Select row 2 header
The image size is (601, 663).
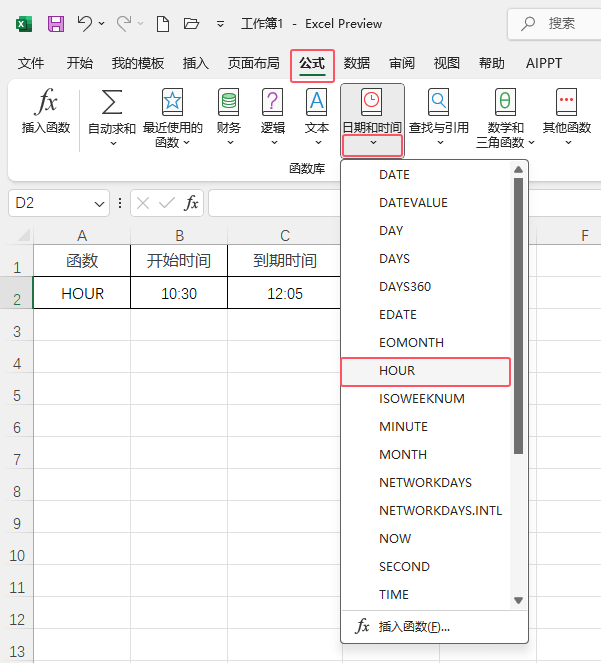16,293
